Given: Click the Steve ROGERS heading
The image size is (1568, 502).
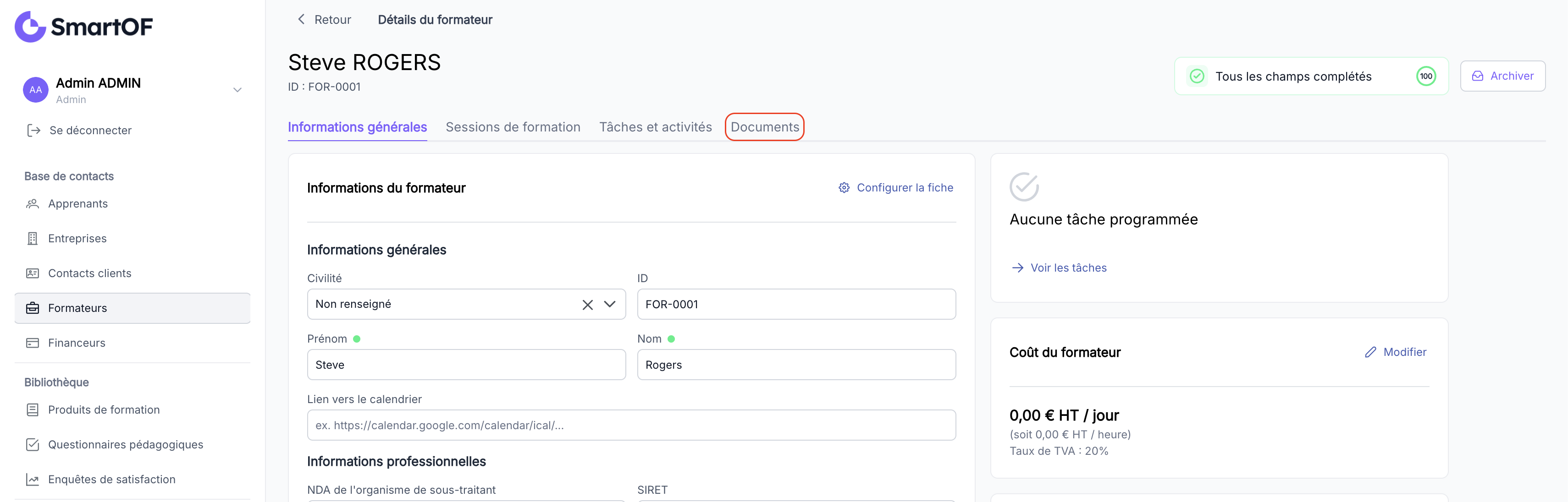Looking at the screenshot, I should pos(364,62).
